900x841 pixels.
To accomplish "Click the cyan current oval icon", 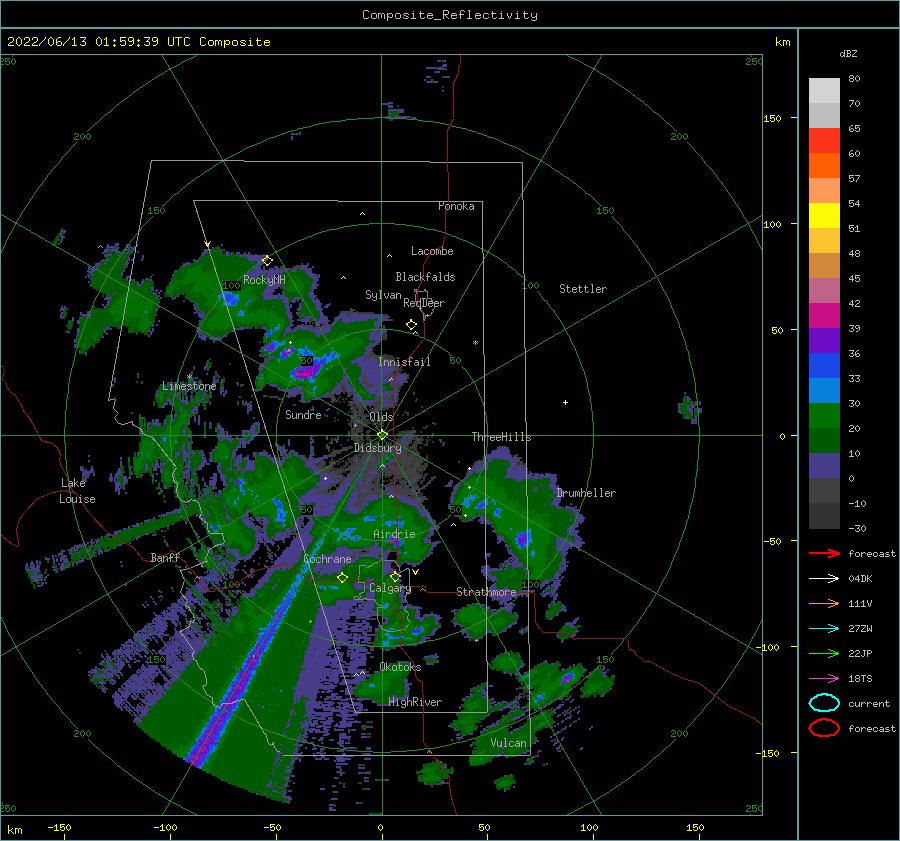I will click(x=824, y=703).
